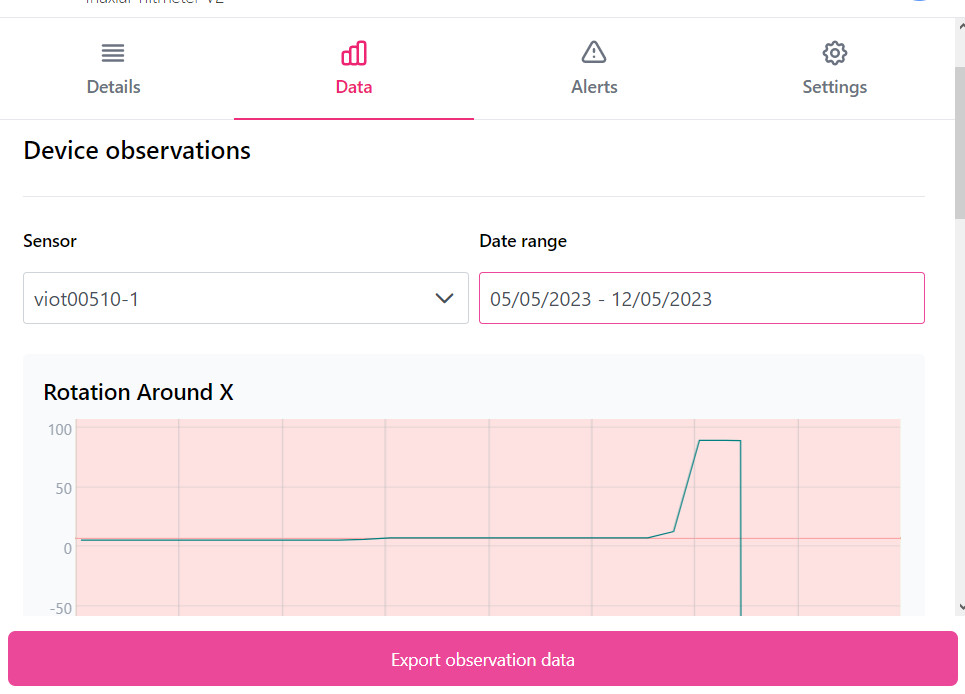Click the Data bar chart icon

(x=354, y=53)
